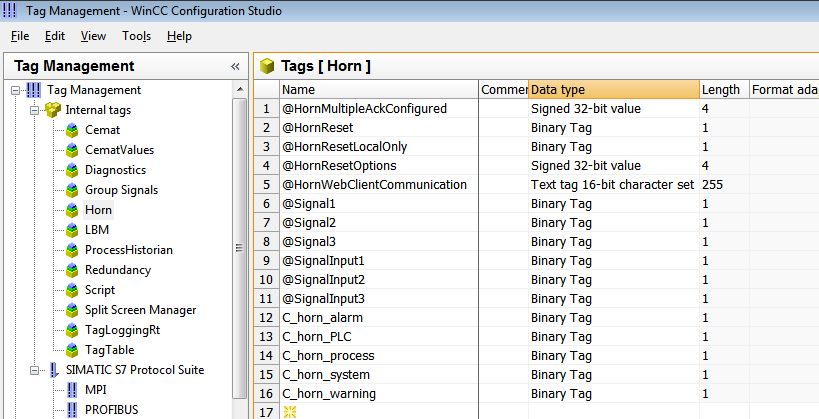Sort by the Name column header
The width and height of the screenshot is (819, 419).
tap(379, 89)
